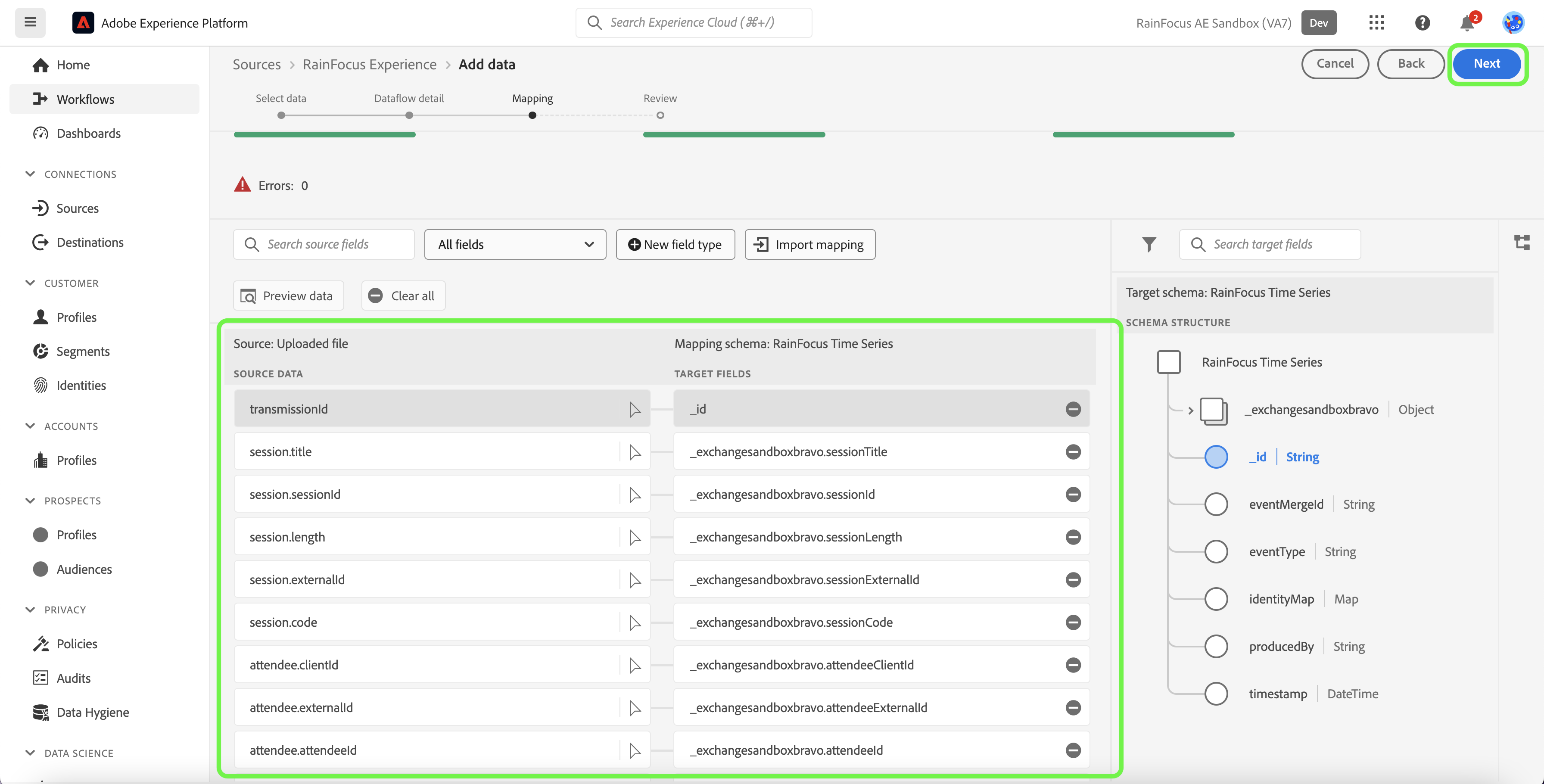Viewport: 1544px width, 784px height.
Task: Click the target fields filter funnel icon
Action: click(1149, 244)
